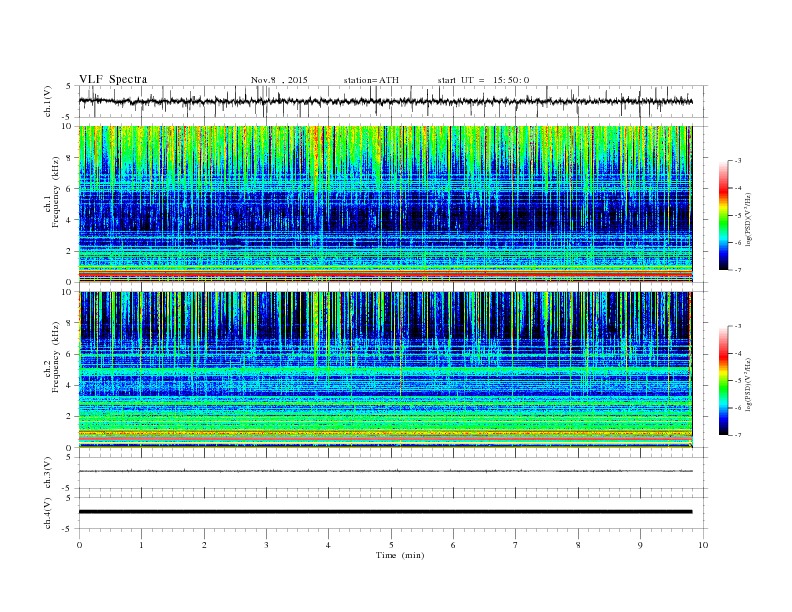Click the ch.1 colorbar log(PSD) label

pos(749,219)
